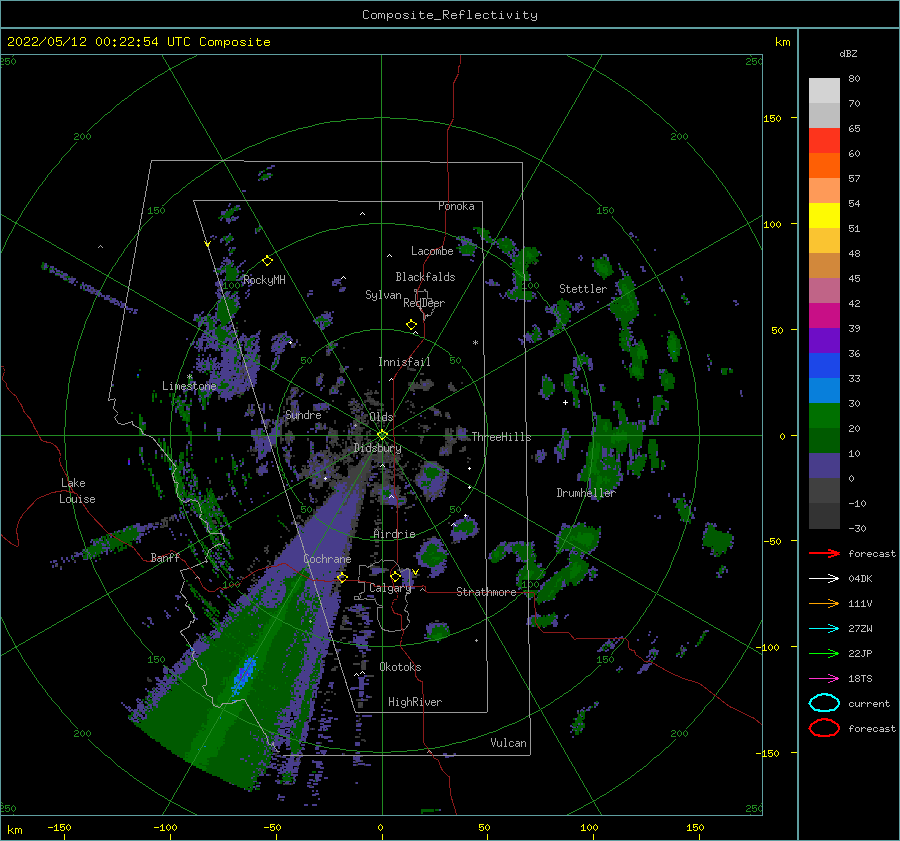Click the yellow diamond marker above Calgary
Image resolution: width=900 pixels, height=841 pixels.
[395, 576]
